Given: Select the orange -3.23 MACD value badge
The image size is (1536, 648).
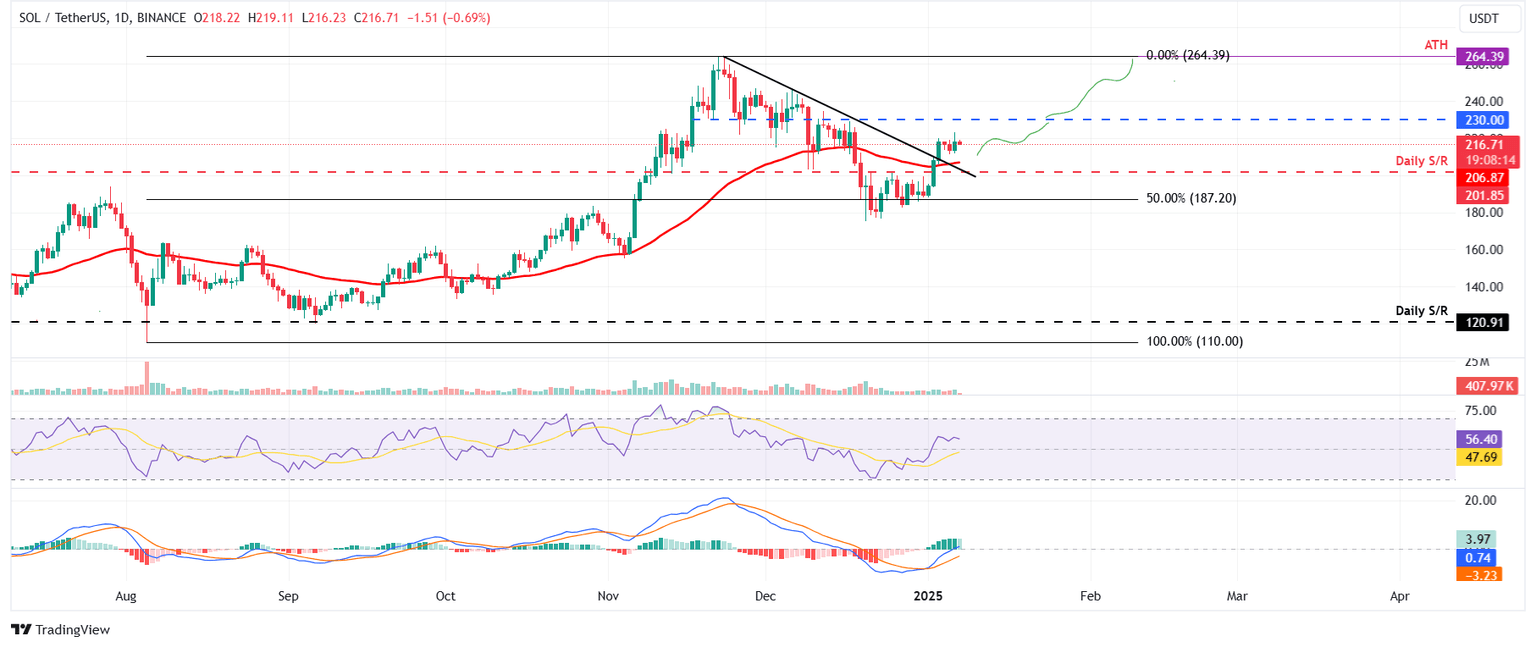Looking at the screenshot, I should (1482, 575).
